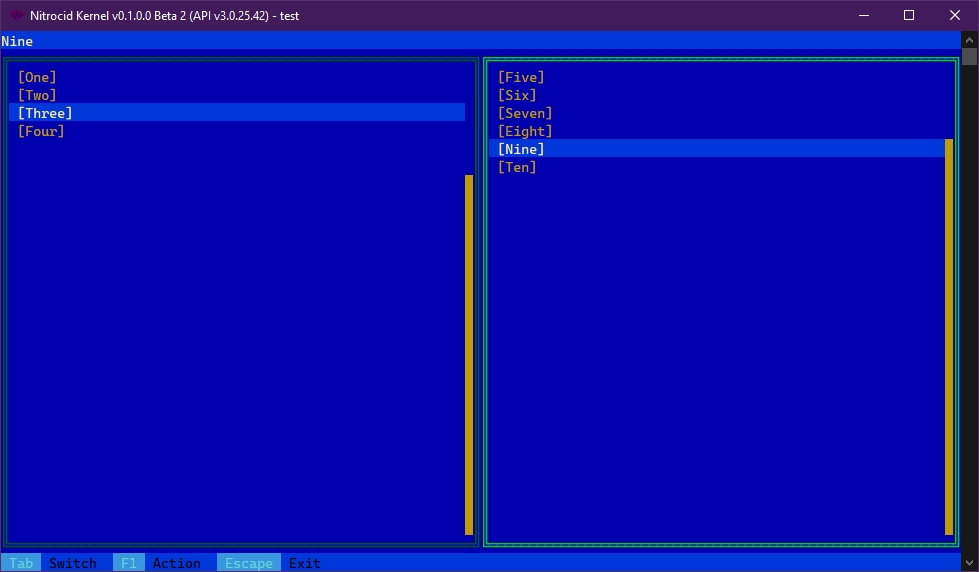Screen dimensions: 979x572
Task: Click the Action label in the bottom bar
Action: tap(177, 563)
